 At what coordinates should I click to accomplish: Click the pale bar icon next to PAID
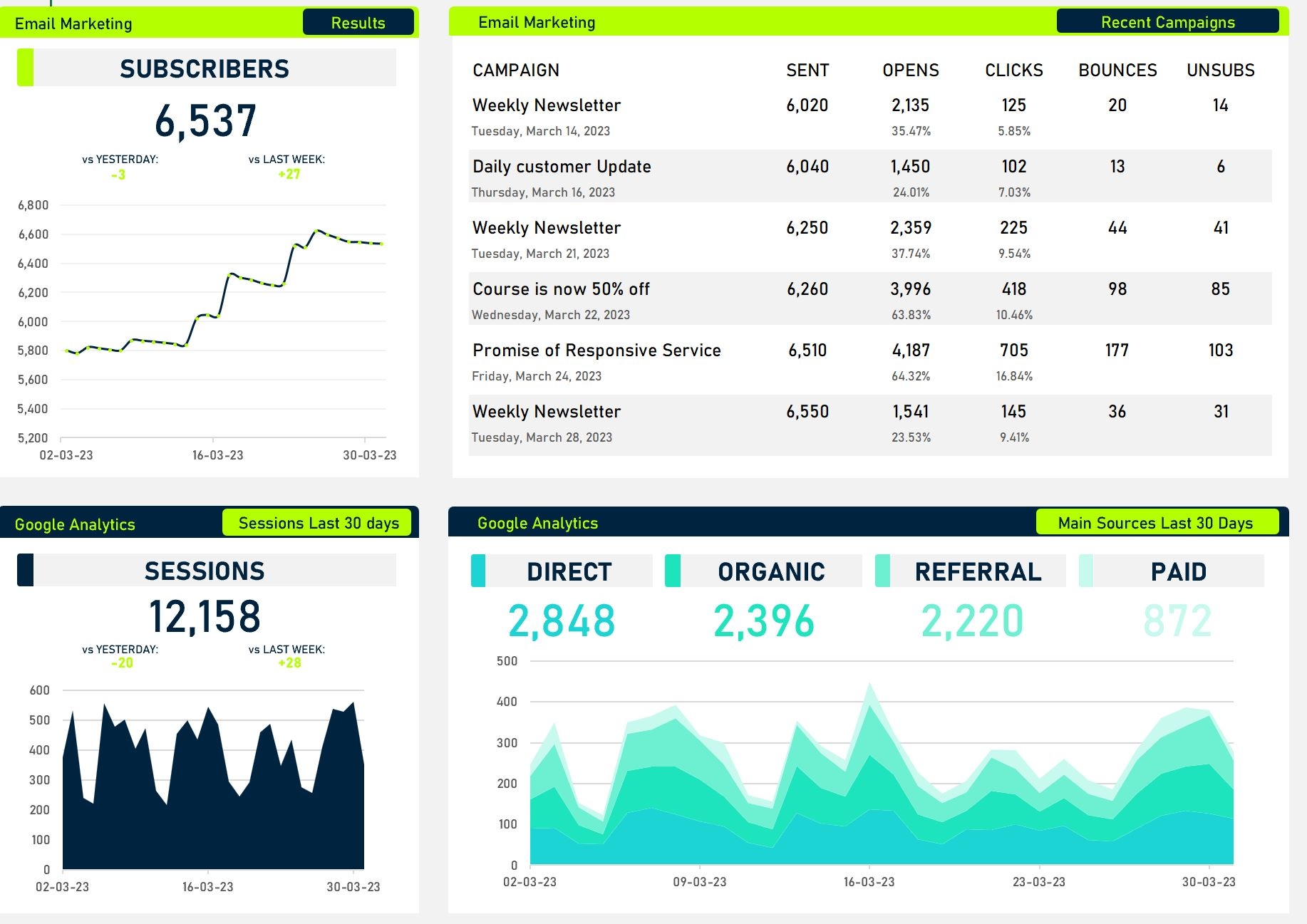coord(1088,571)
